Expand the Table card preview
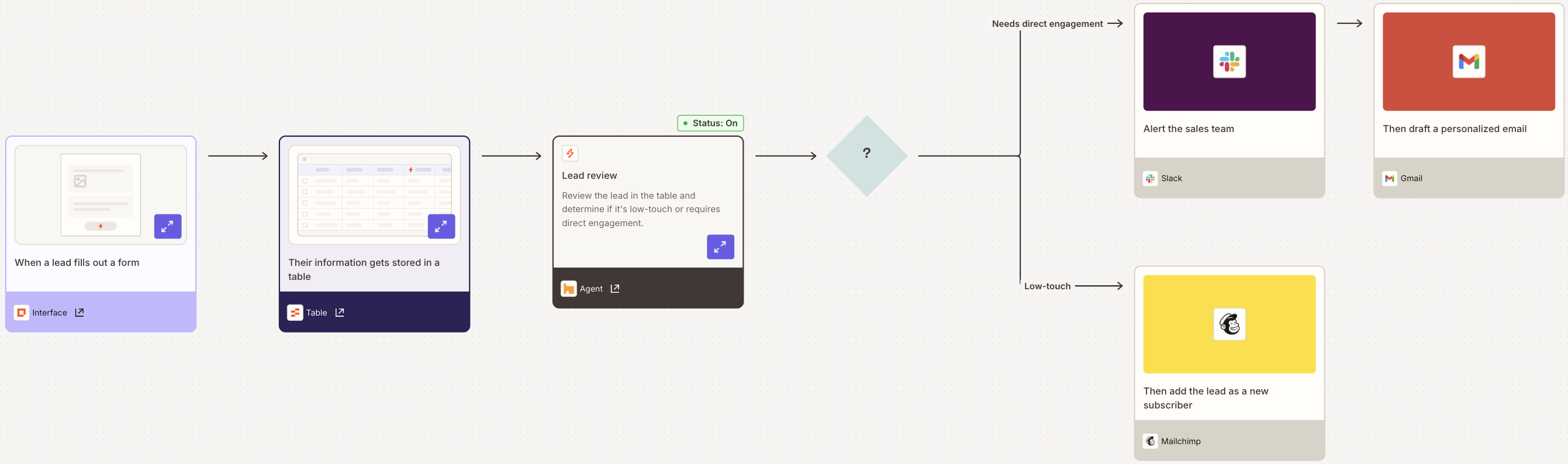This screenshot has height=464, width=1568. tap(441, 226)
